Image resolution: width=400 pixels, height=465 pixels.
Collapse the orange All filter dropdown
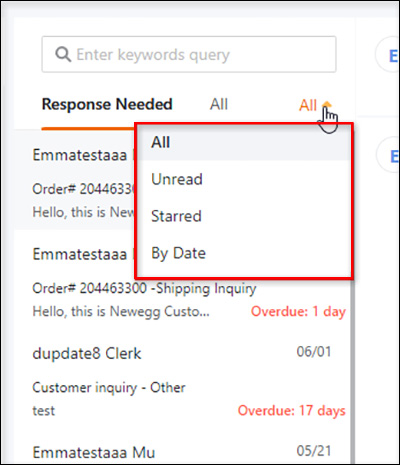(315, 105)
